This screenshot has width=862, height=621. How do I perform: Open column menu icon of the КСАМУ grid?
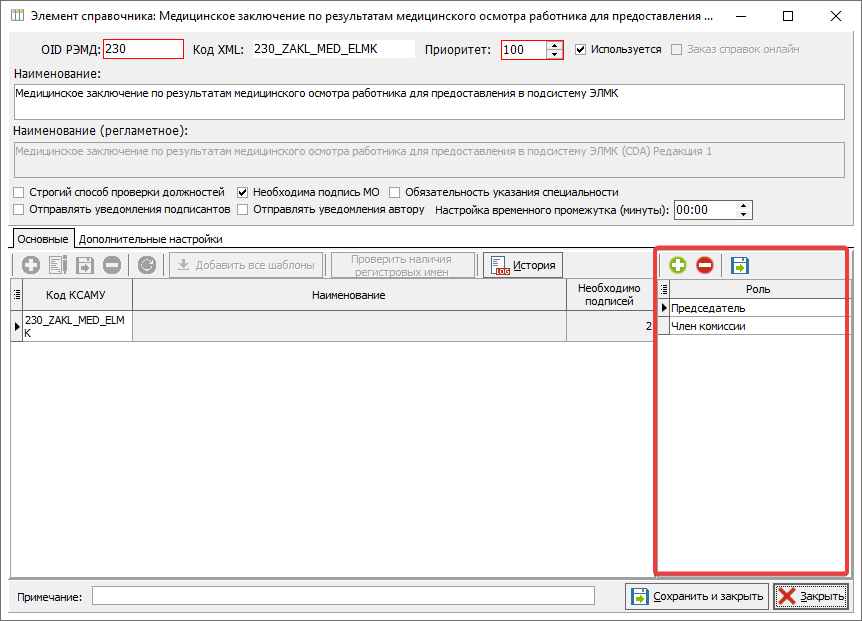pyautogui.click(x=17, y=295)
